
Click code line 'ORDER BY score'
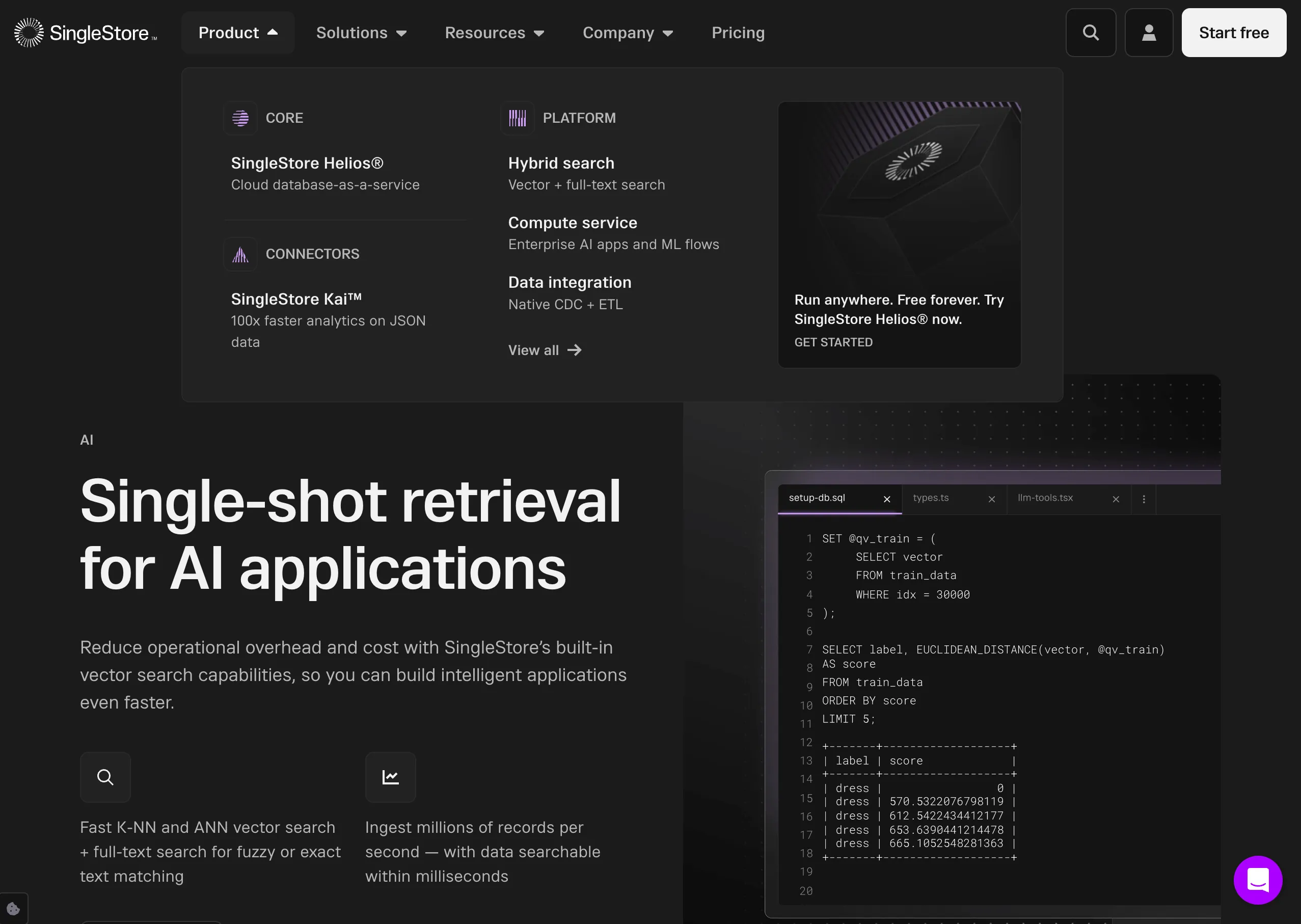(869, 701)
